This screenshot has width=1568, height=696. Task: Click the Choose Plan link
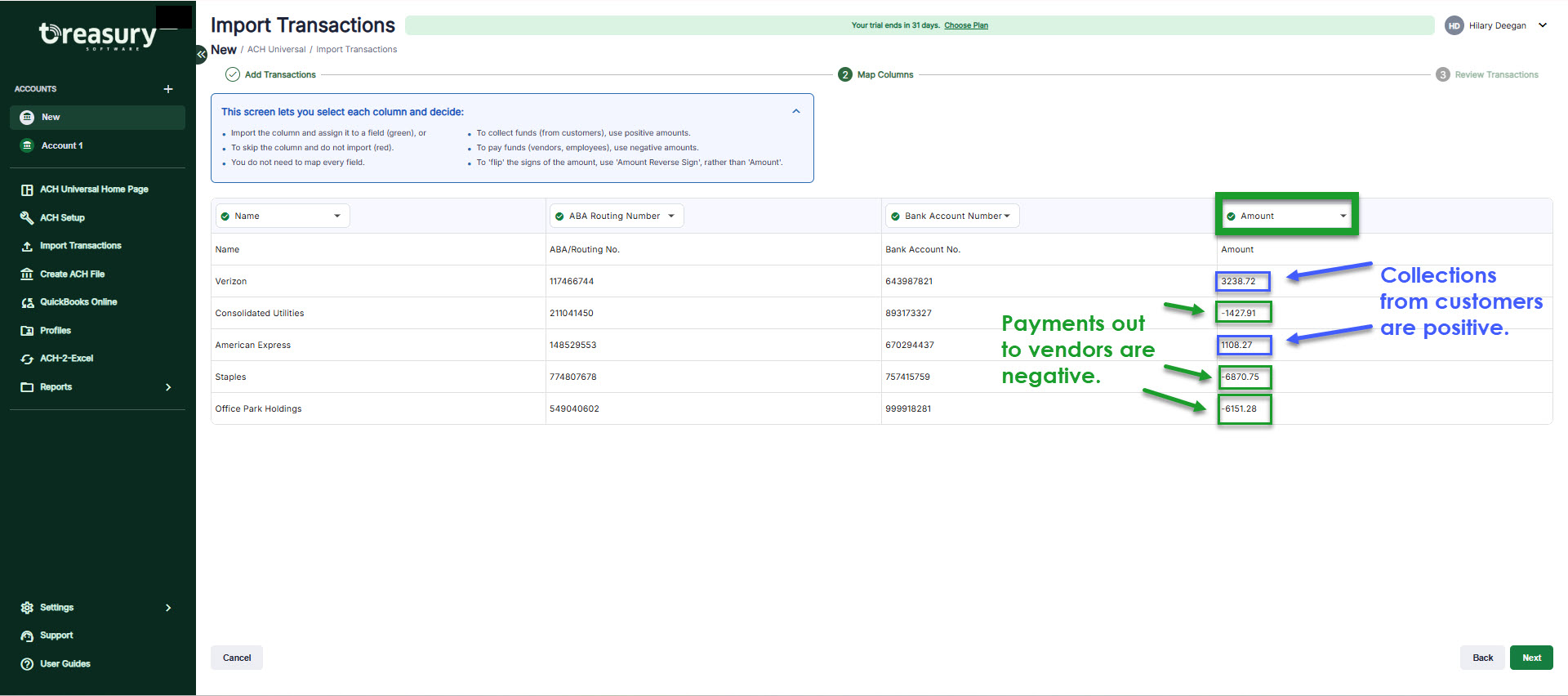pos(966,25)
